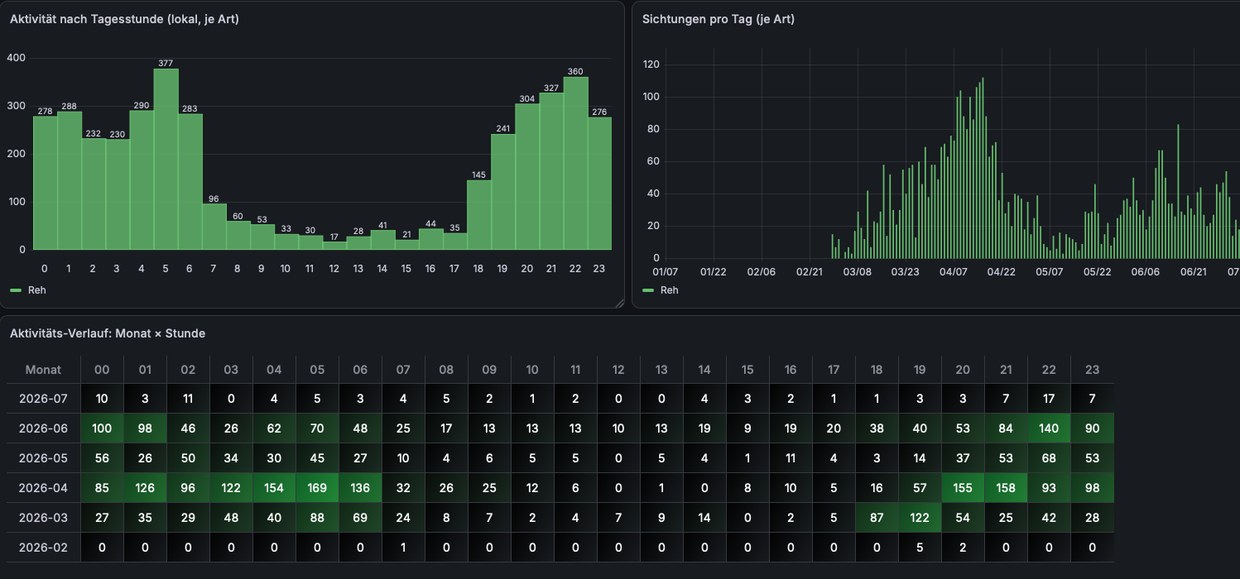Click the 2026-05 row label
The image size is (1240, 579).
[x=43, y=458]
